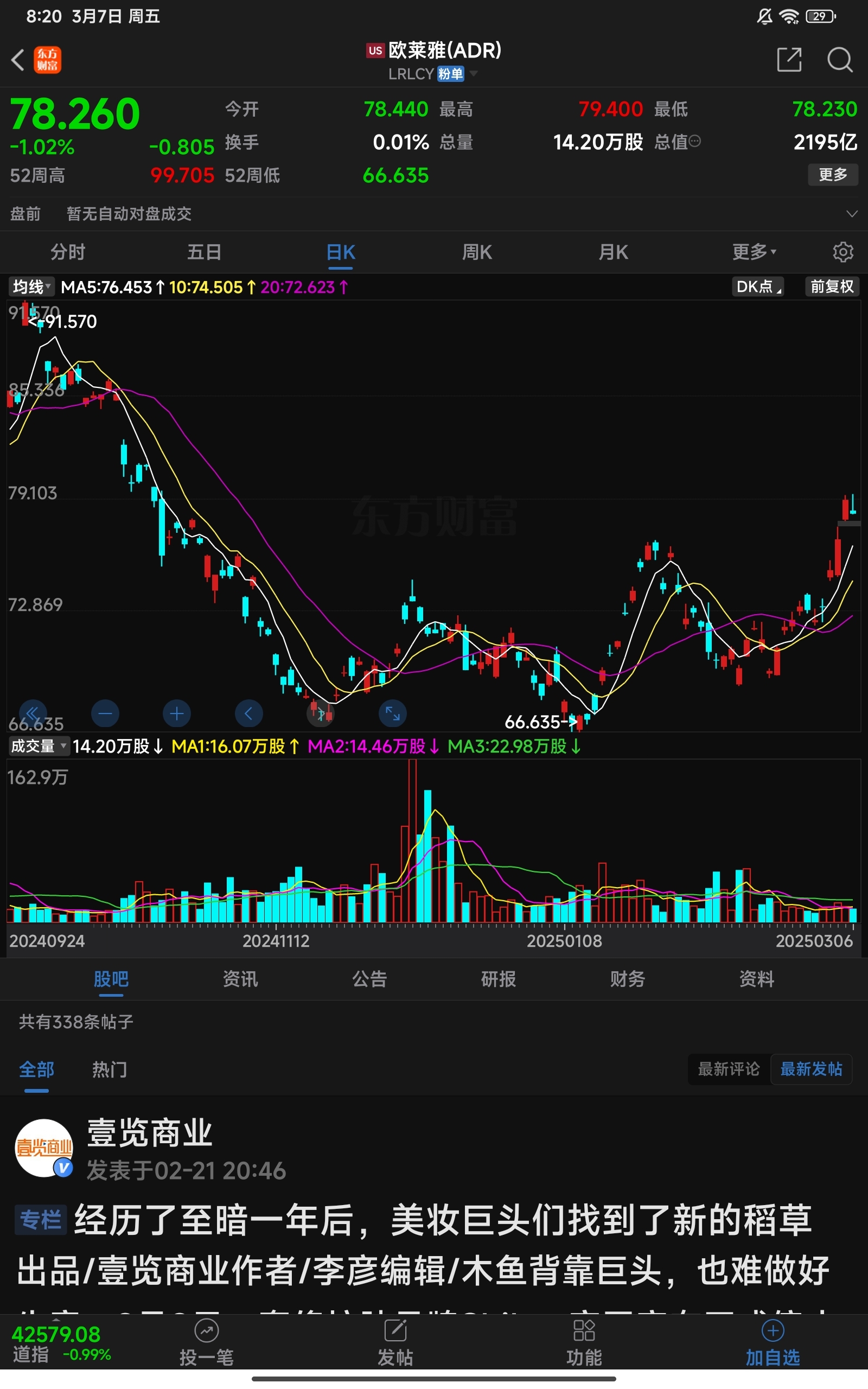Open chart settings gear icon
The image size is (868, 1389).
click(x=843, y=252)
